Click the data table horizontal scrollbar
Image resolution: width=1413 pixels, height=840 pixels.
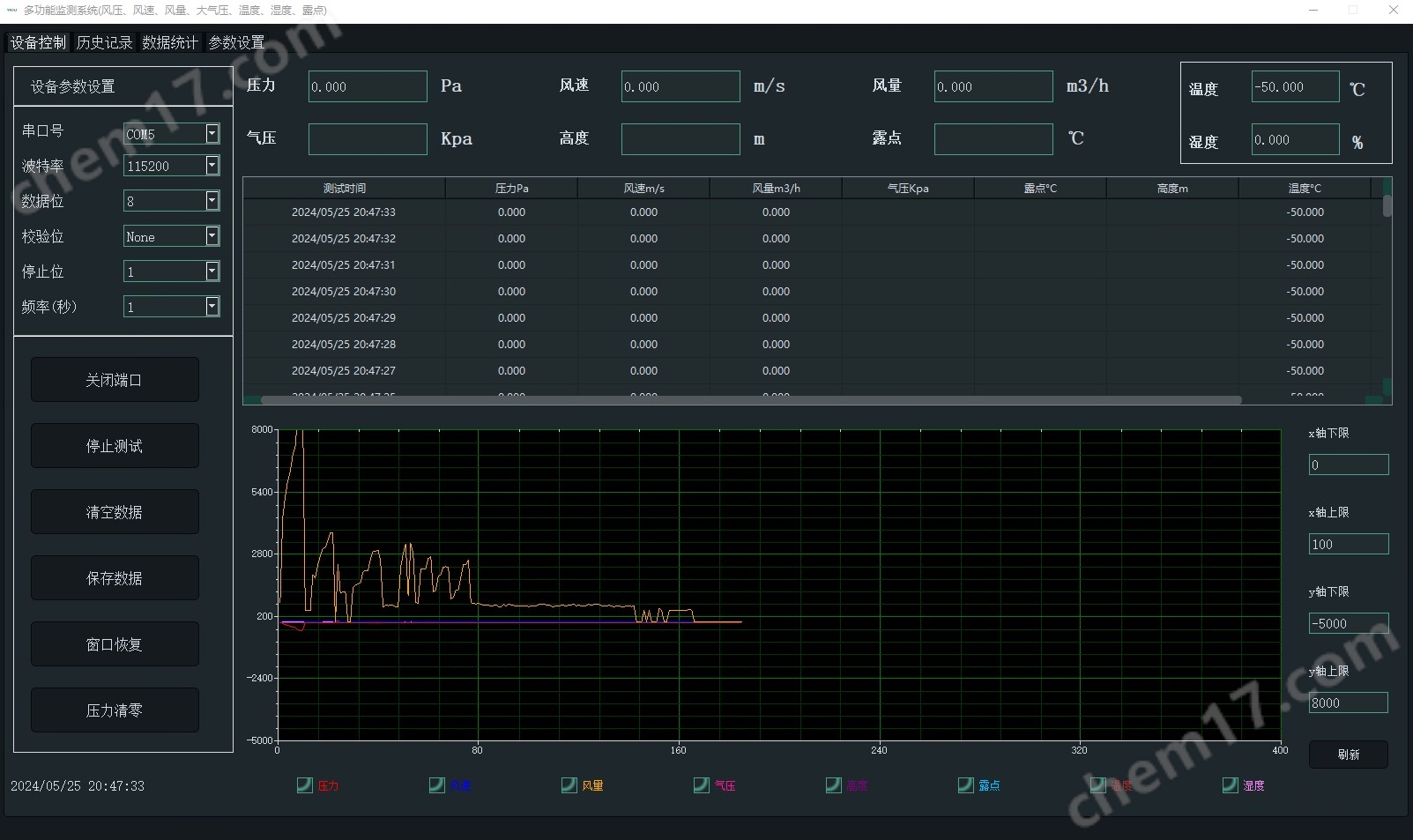(x=751, y=400)
